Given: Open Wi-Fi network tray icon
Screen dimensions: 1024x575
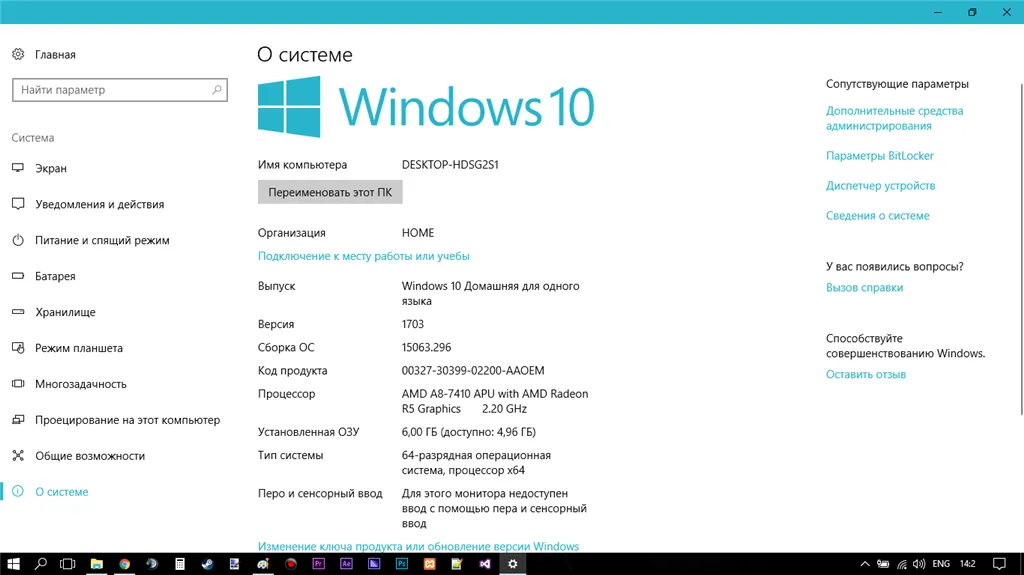Looking at the screenshot, I should click(901, 564).
